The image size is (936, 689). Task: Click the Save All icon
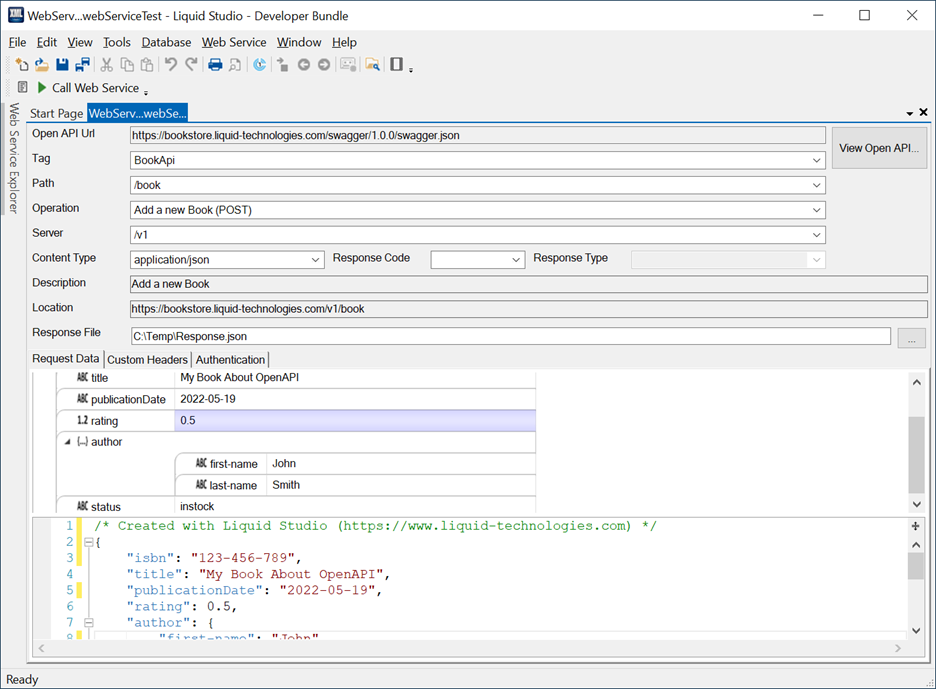(82, 65)
